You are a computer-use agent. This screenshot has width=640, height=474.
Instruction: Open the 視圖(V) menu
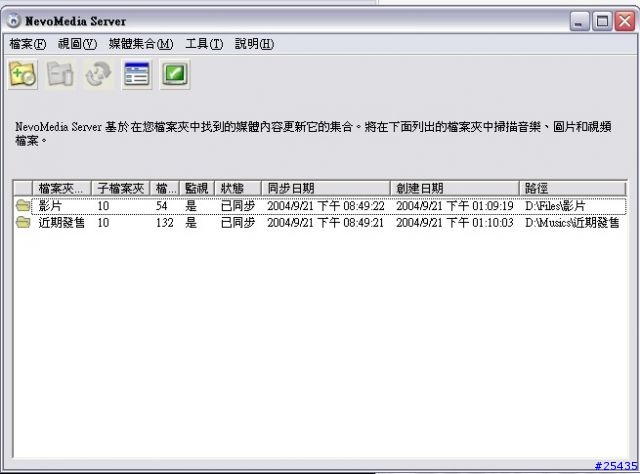(x=77, y=44)
